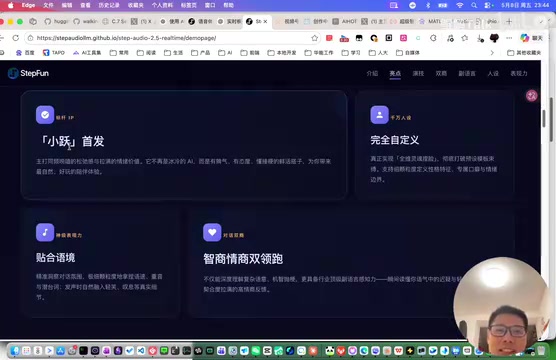The image size is (556, 360).
Task: Open the favorites hub star icon
Action: (465, 38)
